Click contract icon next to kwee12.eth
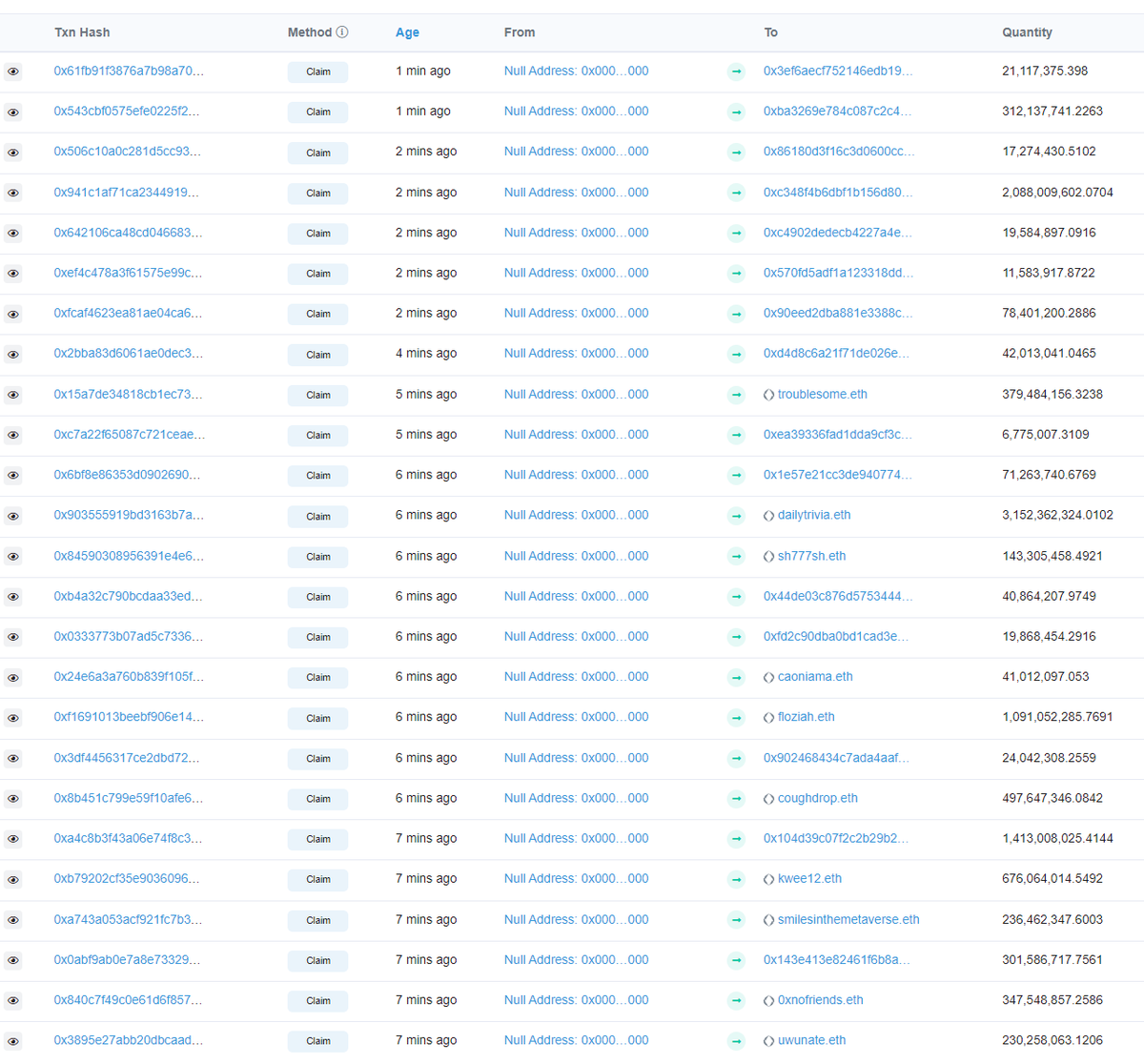The image size is (1144, 1064). 768,879
